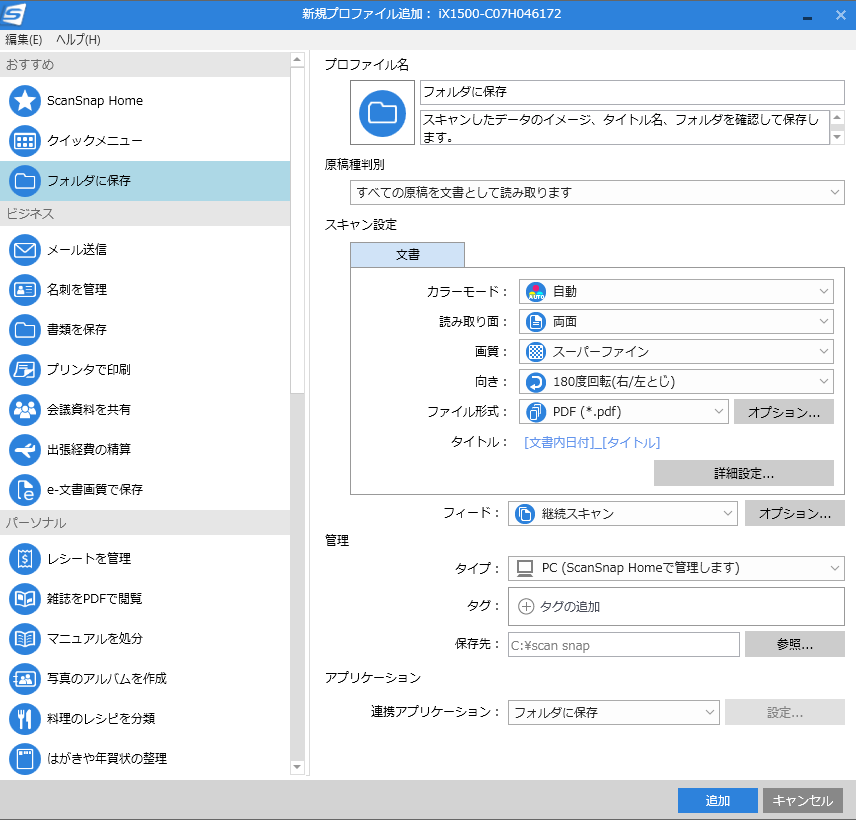This screenshot has width=856, height=820.
Task: Open the 画質 dropdown showing スーパーファイン
Action: pyautogui.click(x=676, y=352)
